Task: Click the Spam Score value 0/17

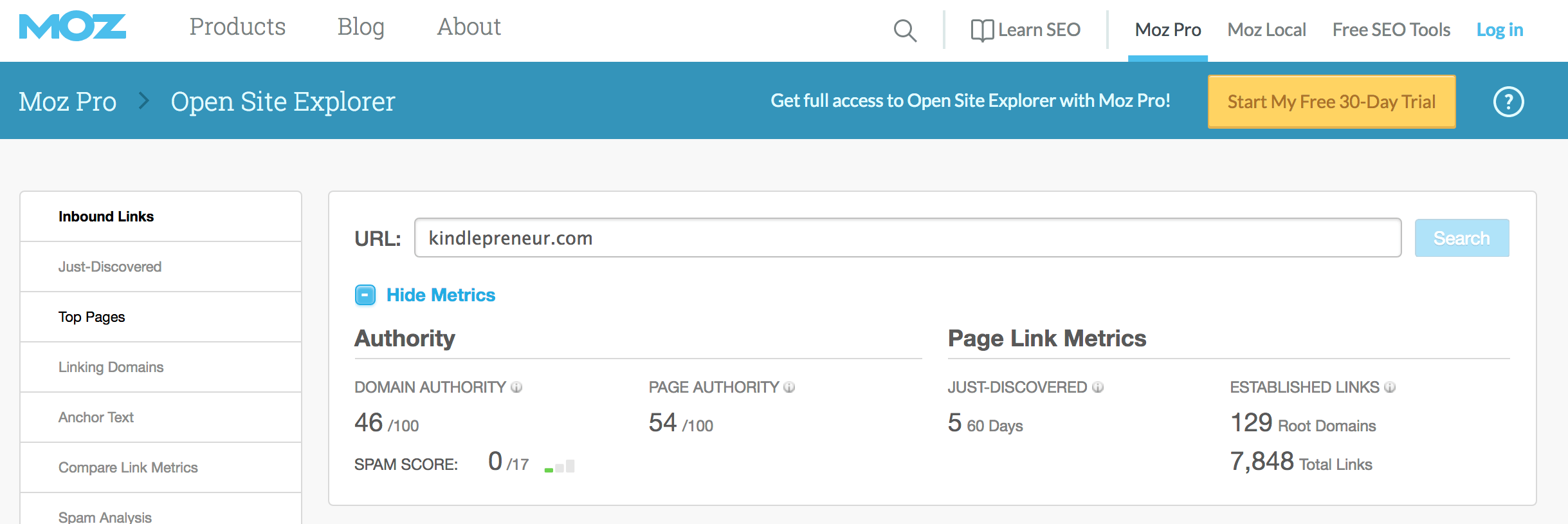Action: coord(508,462)
